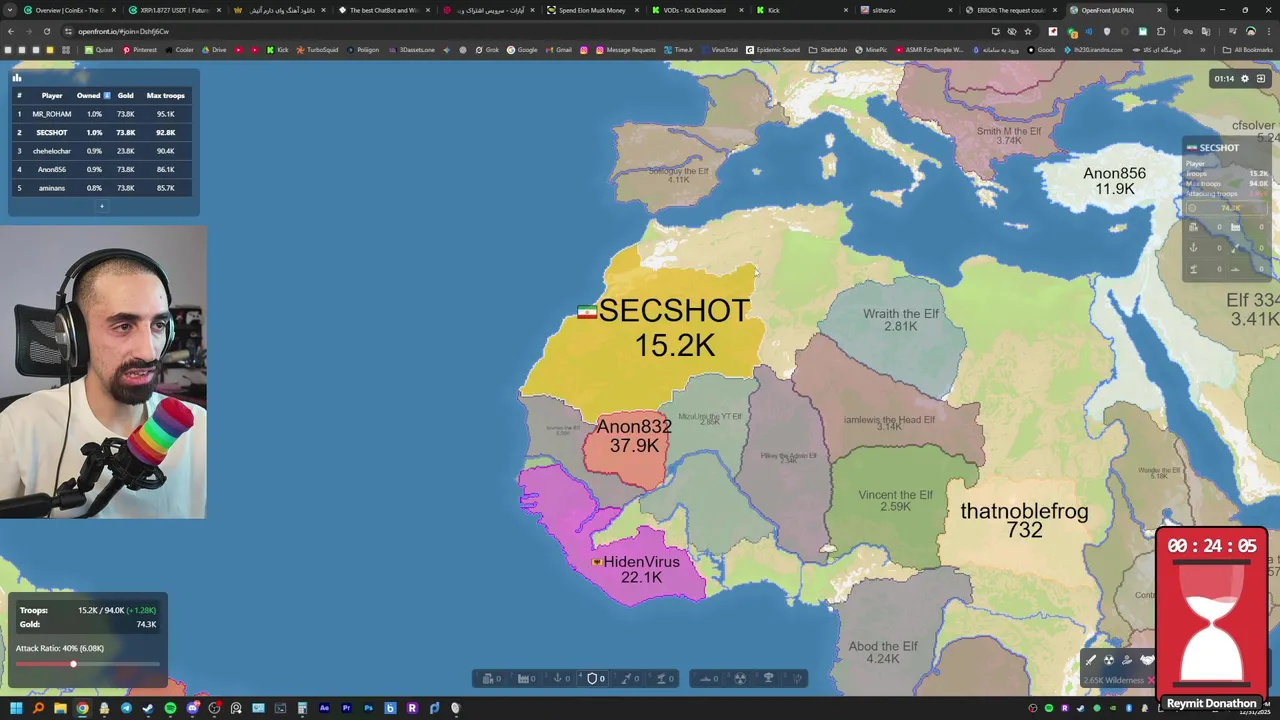Toggle the leaderboard chart icon
Screen dimensions: 1280x720
[x=16, y=77]
